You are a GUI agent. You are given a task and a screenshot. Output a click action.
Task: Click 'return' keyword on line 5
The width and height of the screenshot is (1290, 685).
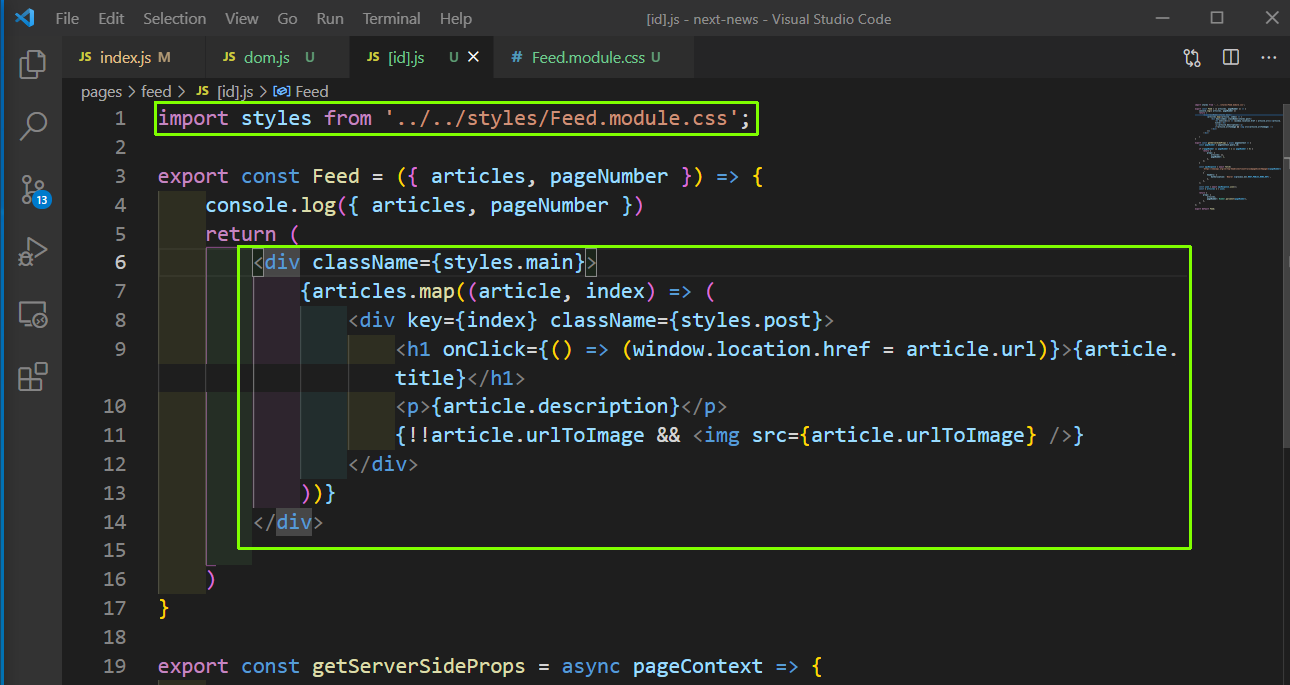click(x=241, y=234)
